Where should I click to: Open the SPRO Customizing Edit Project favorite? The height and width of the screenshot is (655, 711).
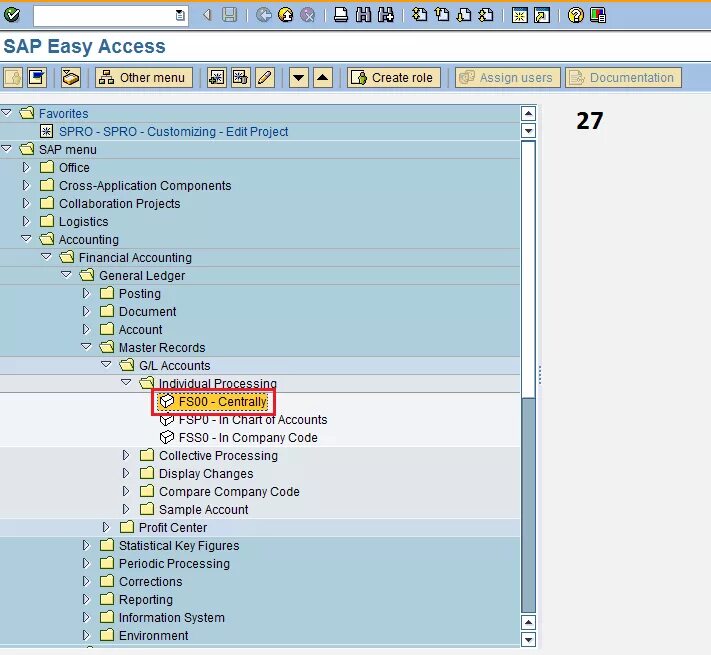[x=173, y=131]
